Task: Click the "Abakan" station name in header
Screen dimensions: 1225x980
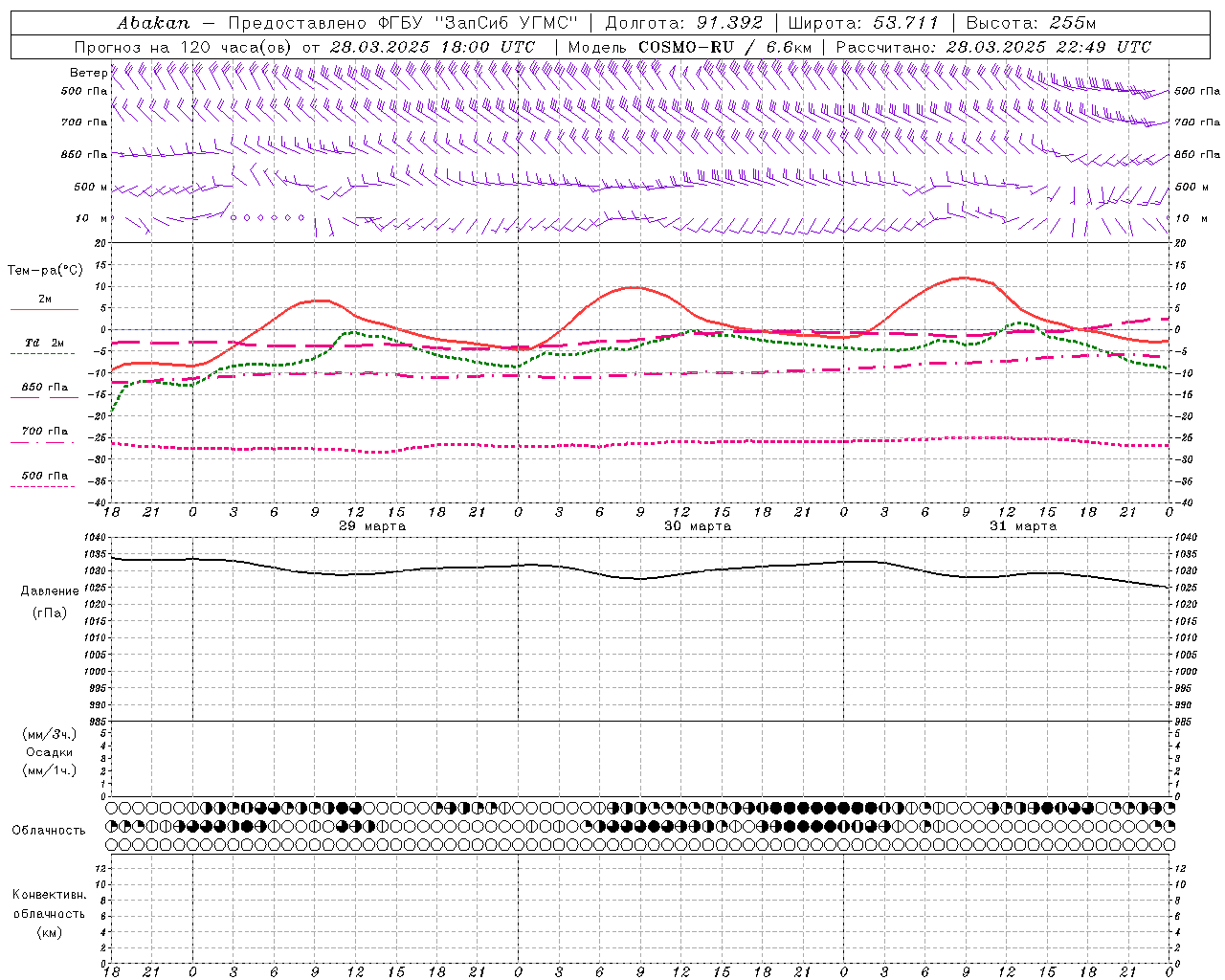Action: (x=153, y=23)
